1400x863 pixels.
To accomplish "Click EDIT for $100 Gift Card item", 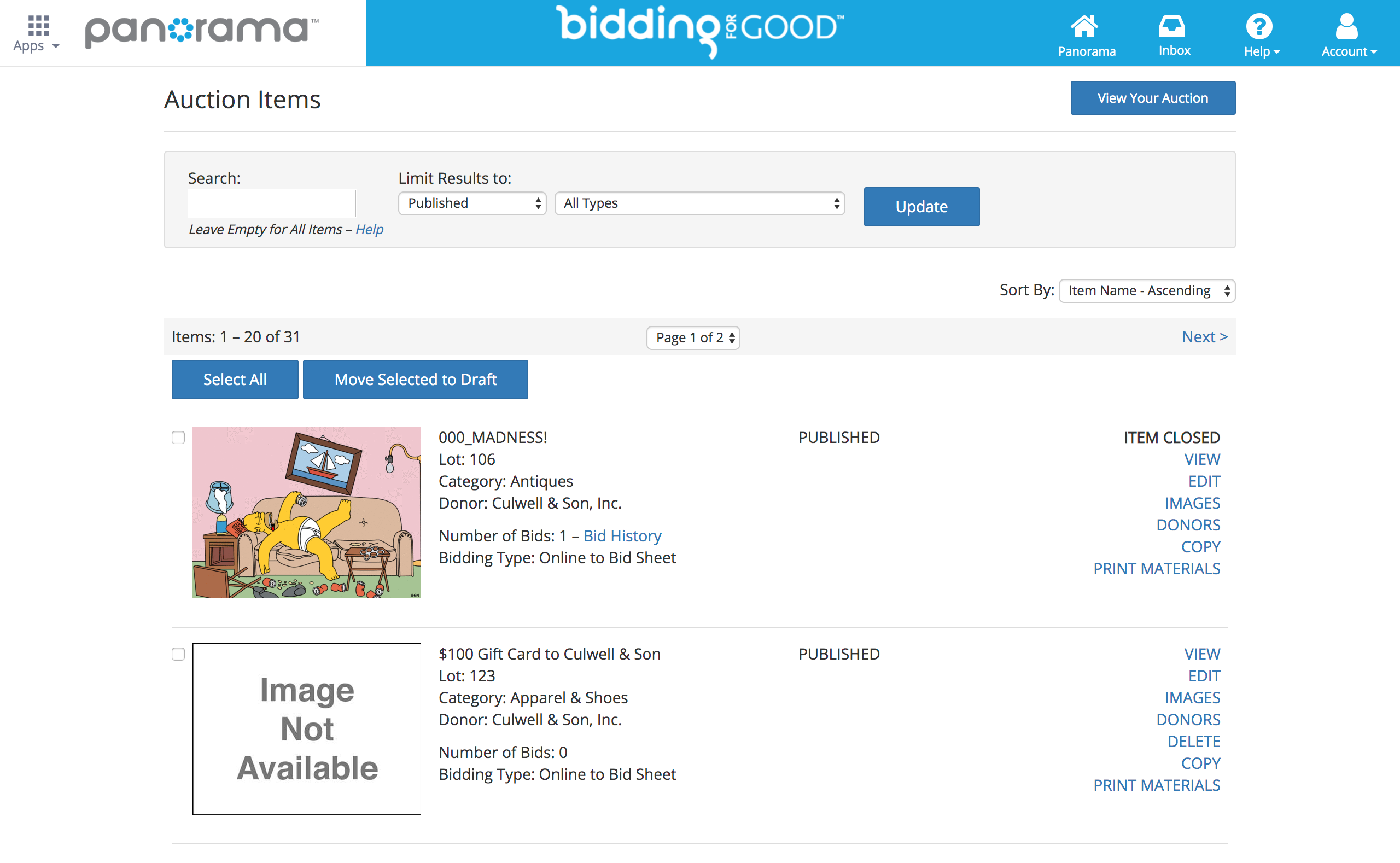I will click(x=1204, y=676).
